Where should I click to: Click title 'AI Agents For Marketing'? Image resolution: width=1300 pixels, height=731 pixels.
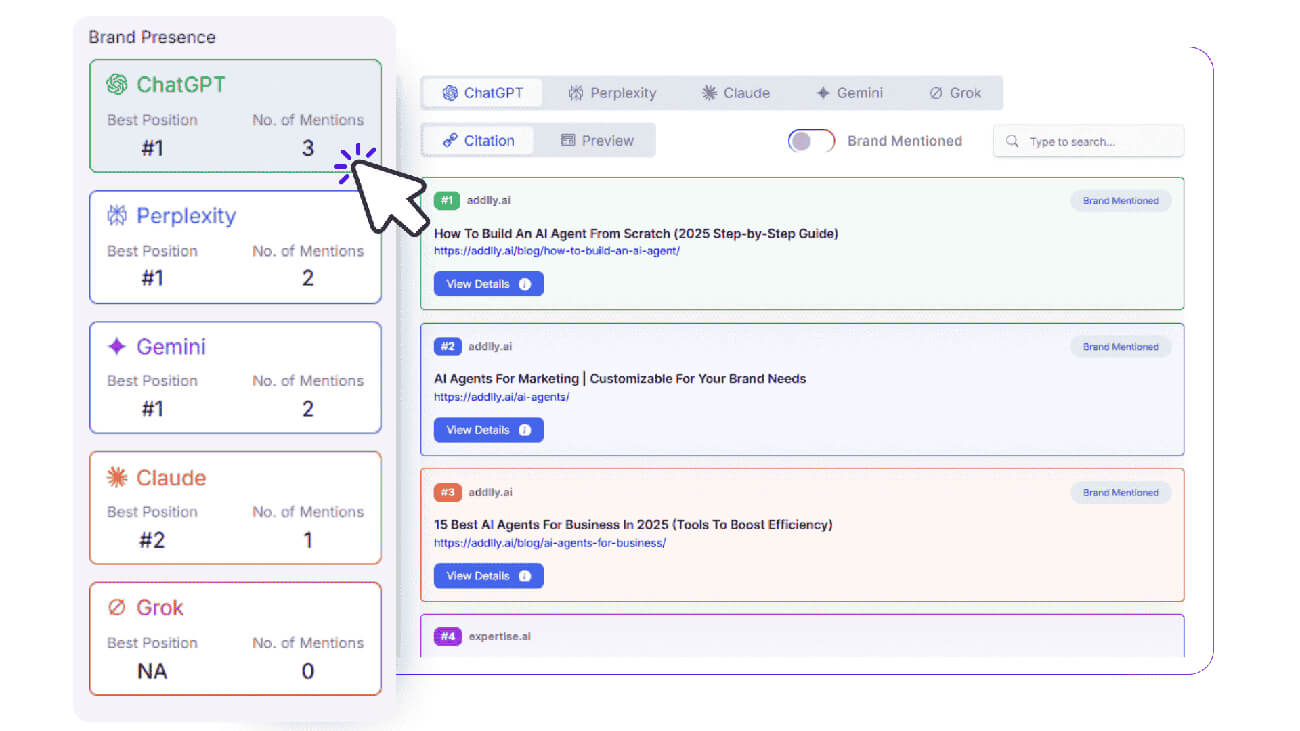click(x=620, y=379)
